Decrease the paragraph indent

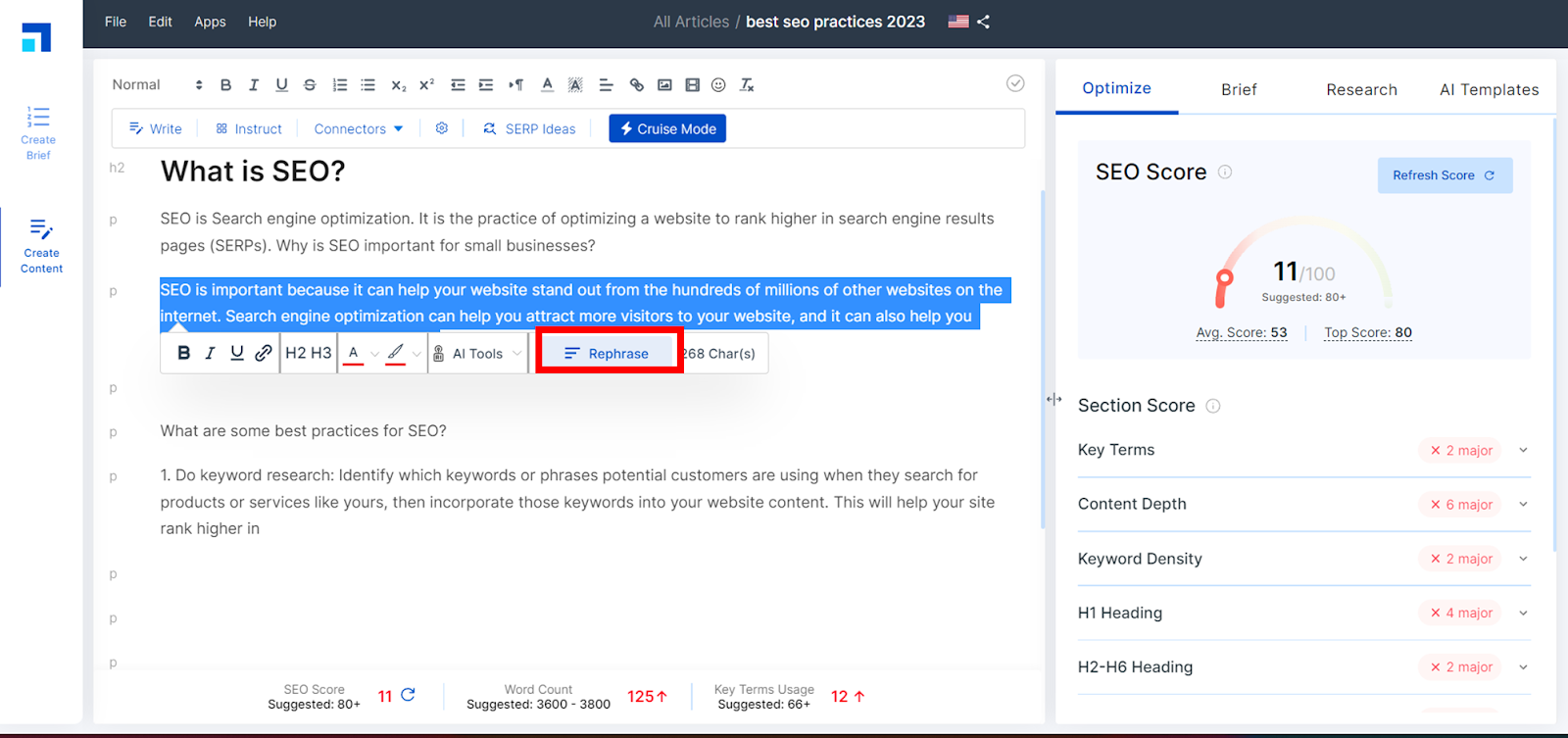pos(458,85)
